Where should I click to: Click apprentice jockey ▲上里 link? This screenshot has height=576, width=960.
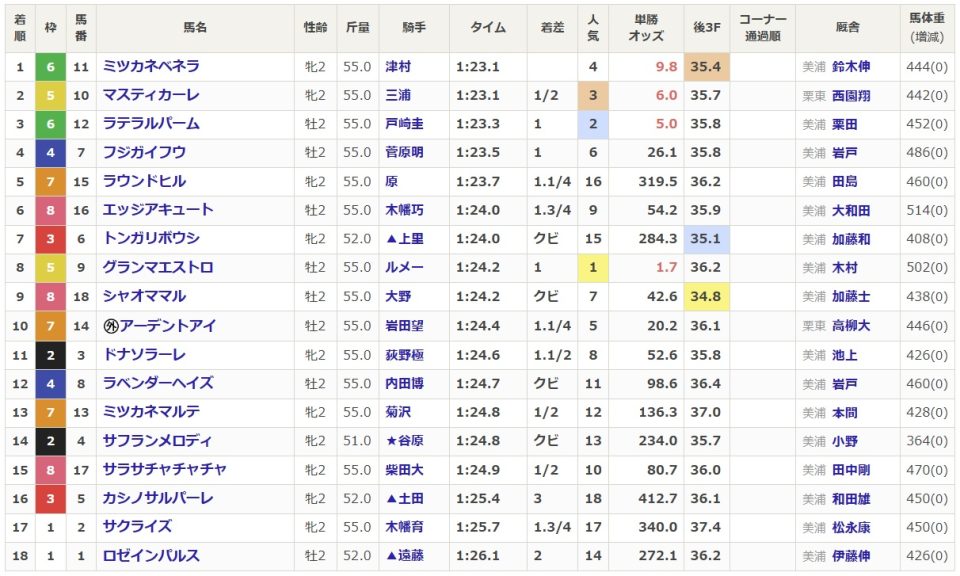coord(405,240)
